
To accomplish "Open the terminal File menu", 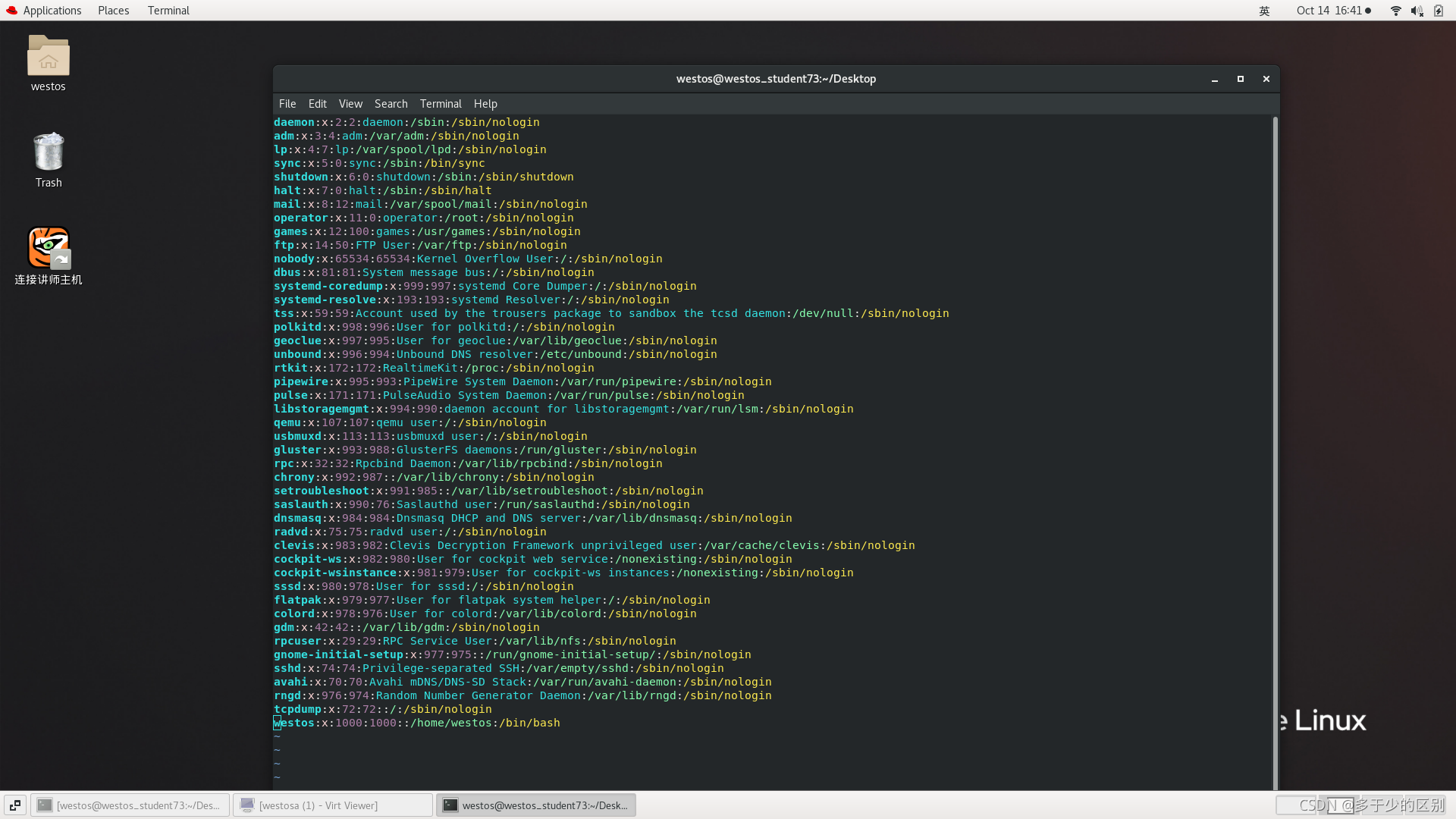I will pos(287,104).
